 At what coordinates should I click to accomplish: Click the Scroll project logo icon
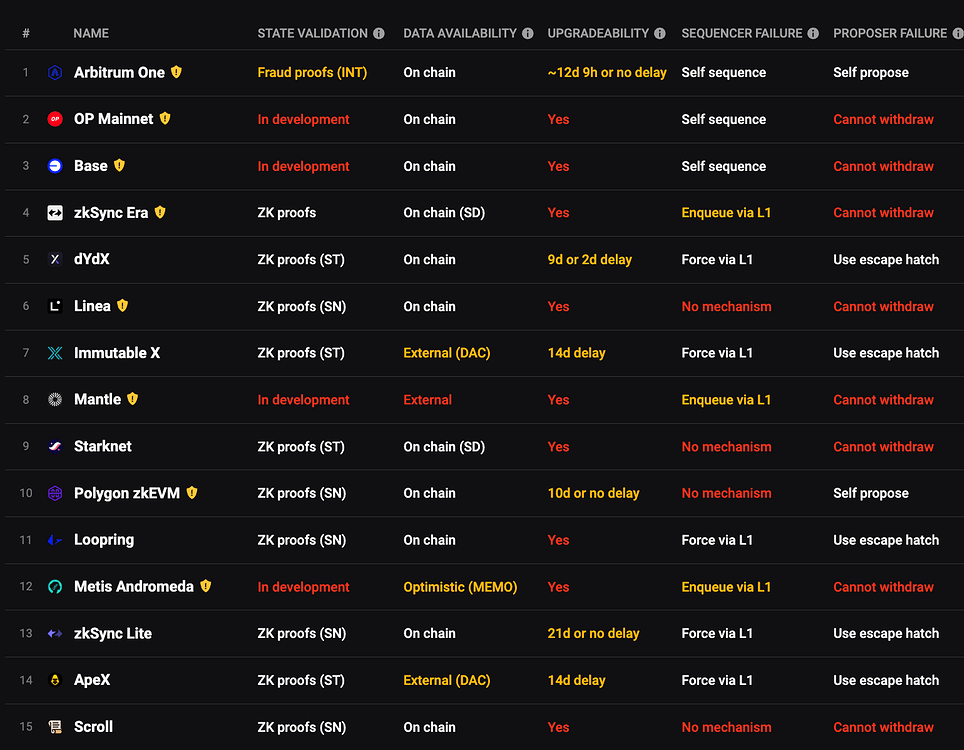[55, 727]
